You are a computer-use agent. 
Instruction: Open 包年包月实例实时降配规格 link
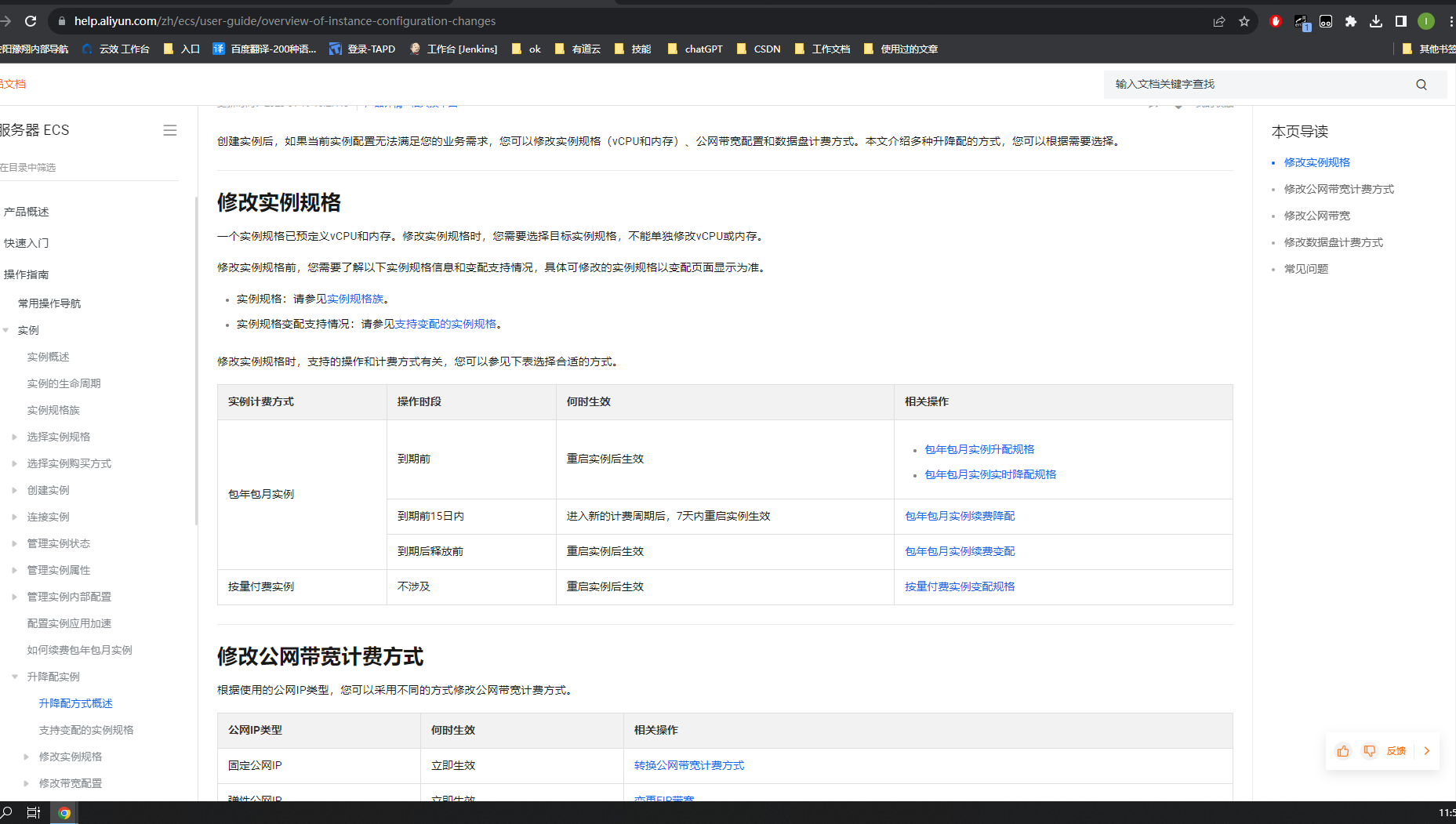tap(990, 474)
